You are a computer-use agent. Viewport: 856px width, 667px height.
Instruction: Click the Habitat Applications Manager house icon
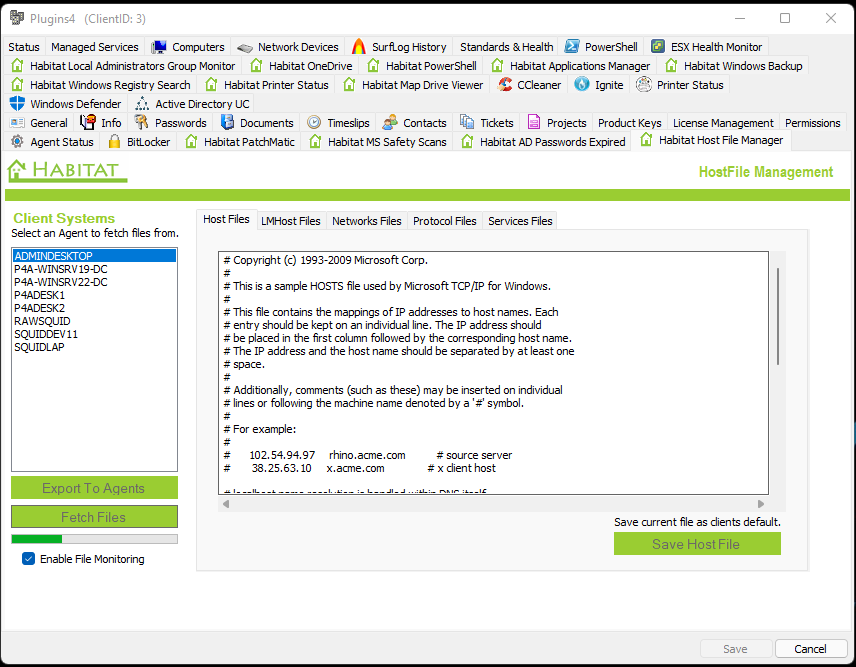coord(497,65)
